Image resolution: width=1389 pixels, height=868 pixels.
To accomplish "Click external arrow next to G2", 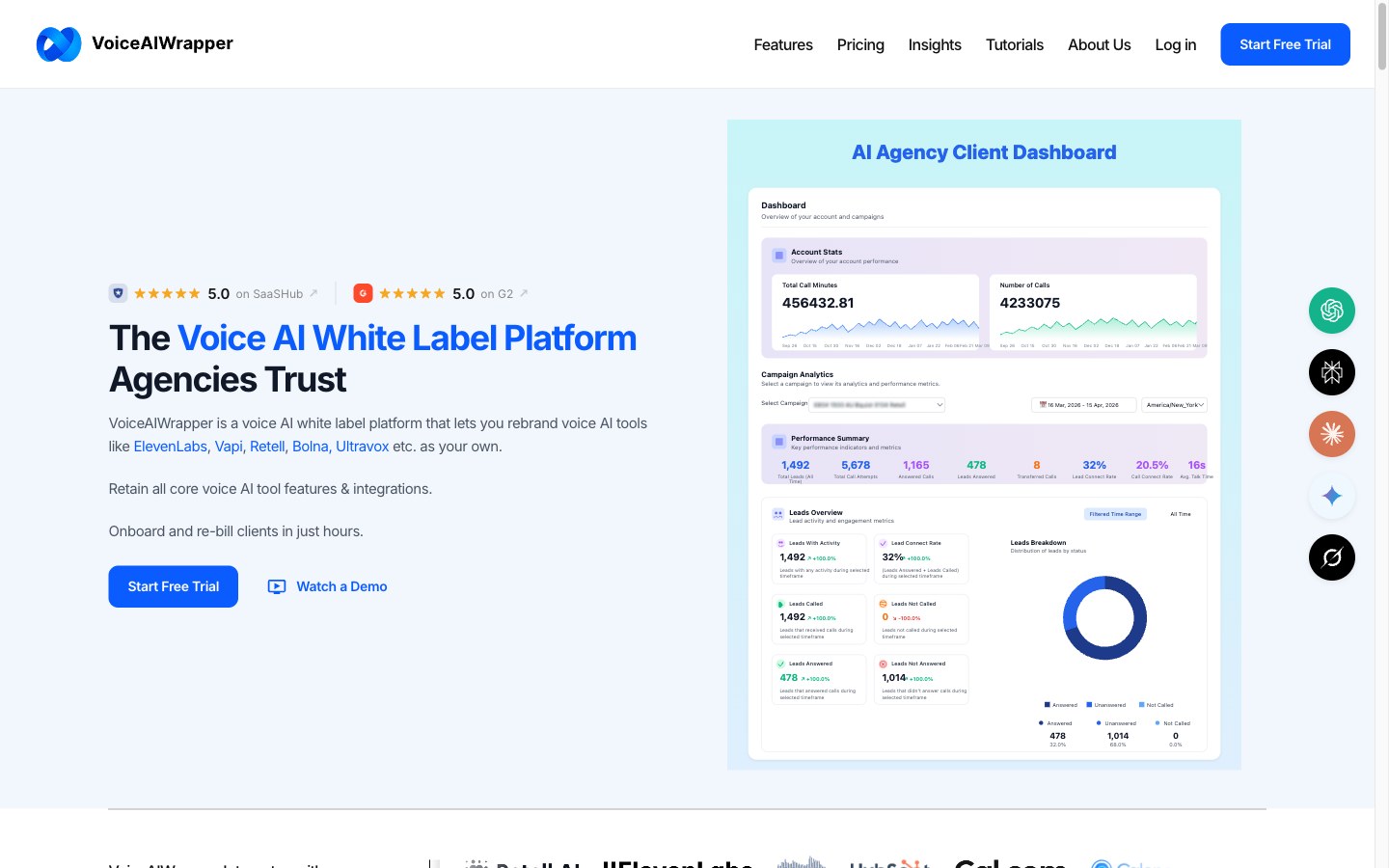I will pyautogui.click(x=524, y=293).
